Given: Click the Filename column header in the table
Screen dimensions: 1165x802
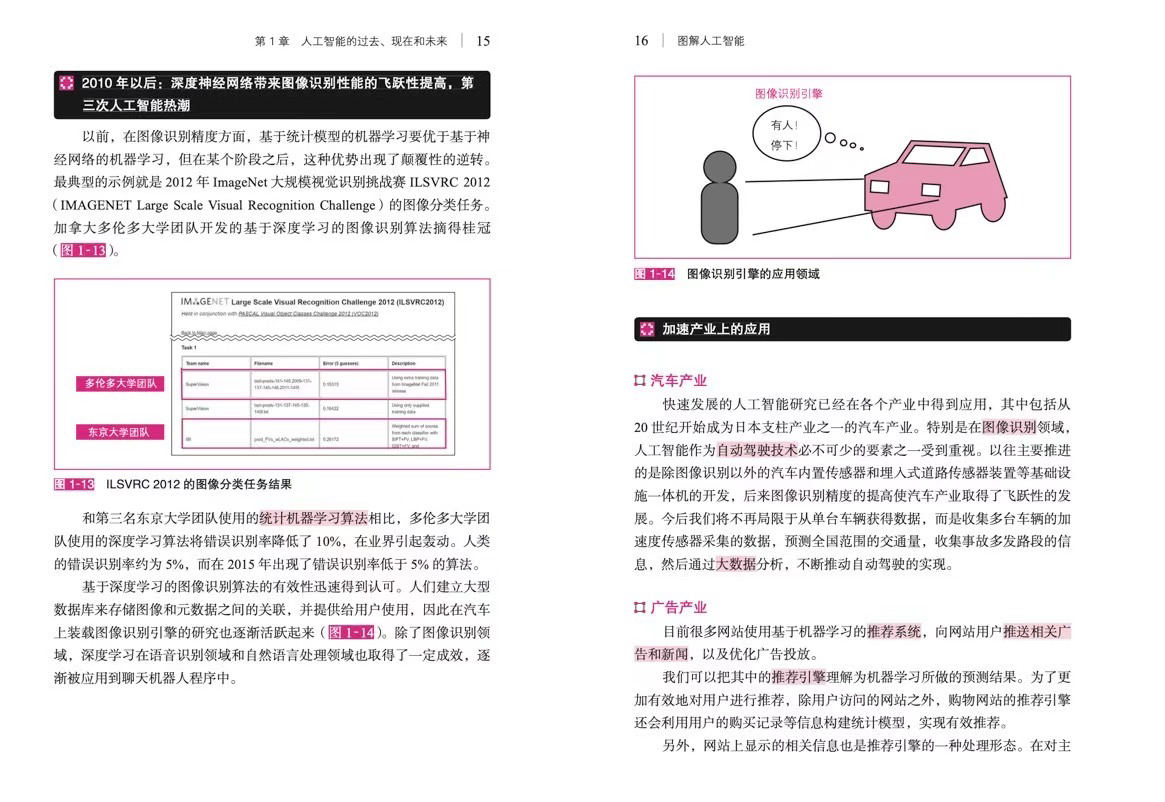Looking at the screenshot, I should 263,363.
